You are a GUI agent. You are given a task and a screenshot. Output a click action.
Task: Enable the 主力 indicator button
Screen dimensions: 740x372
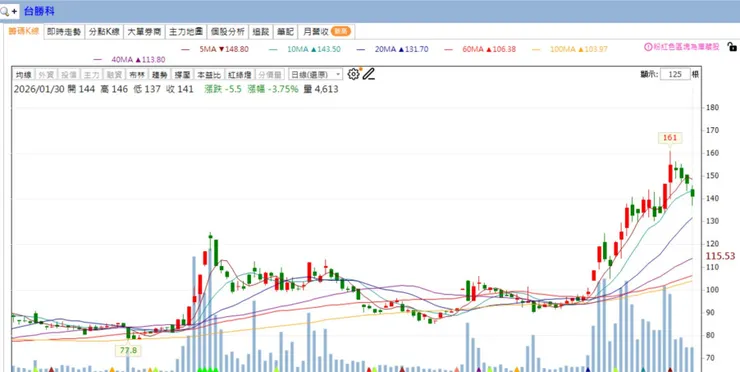(x=91, y=75)
